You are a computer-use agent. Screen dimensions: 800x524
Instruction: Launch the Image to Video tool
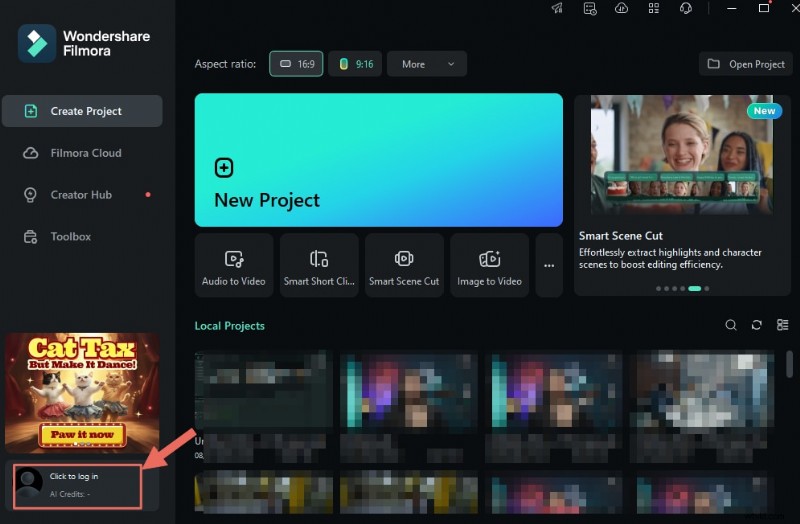[x=489, y=265]
